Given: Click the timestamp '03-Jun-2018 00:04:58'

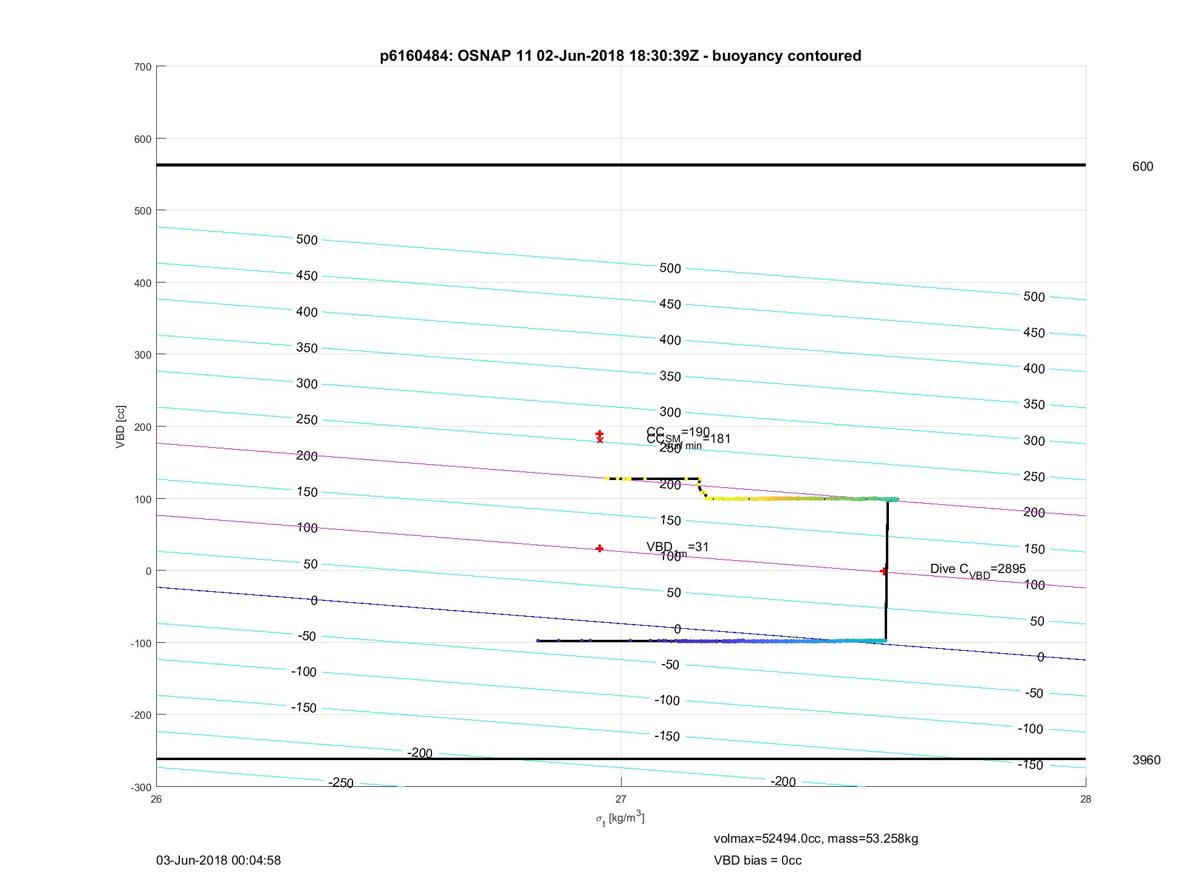Looking at the screenshot, I should (218, 860).
